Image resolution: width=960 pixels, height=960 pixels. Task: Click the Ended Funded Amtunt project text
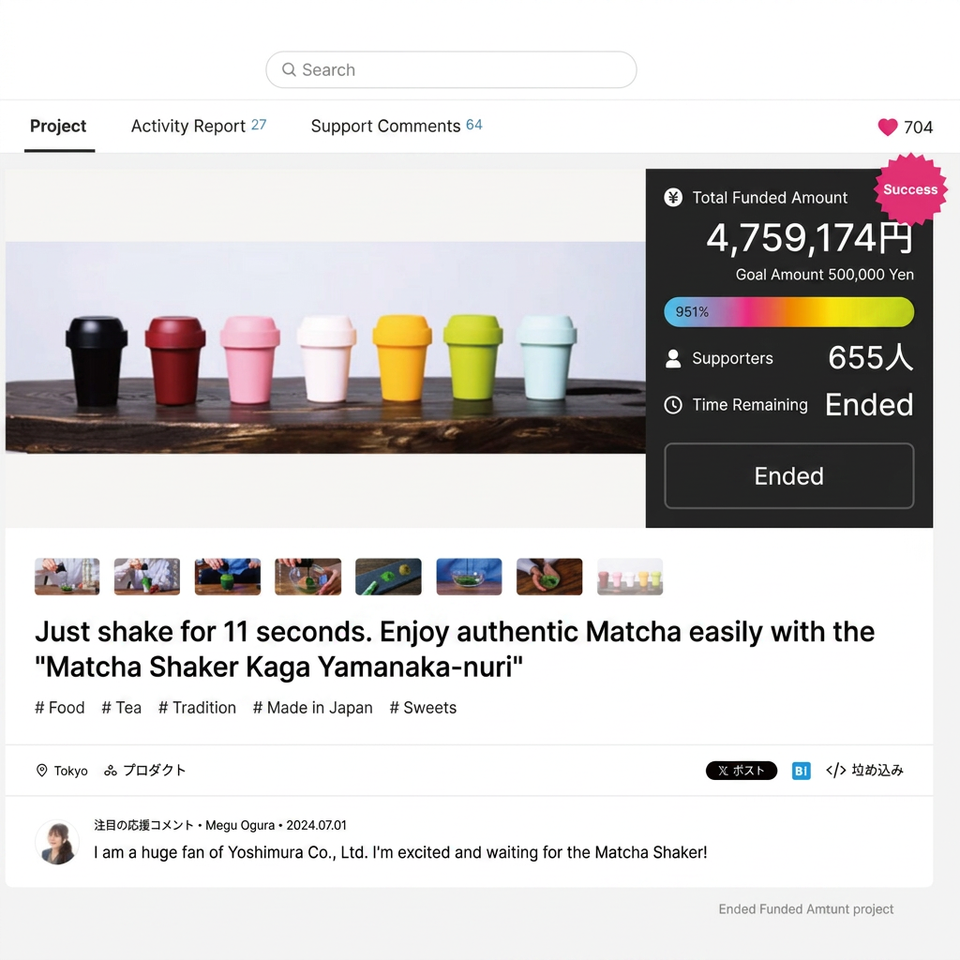coord(806,909)
